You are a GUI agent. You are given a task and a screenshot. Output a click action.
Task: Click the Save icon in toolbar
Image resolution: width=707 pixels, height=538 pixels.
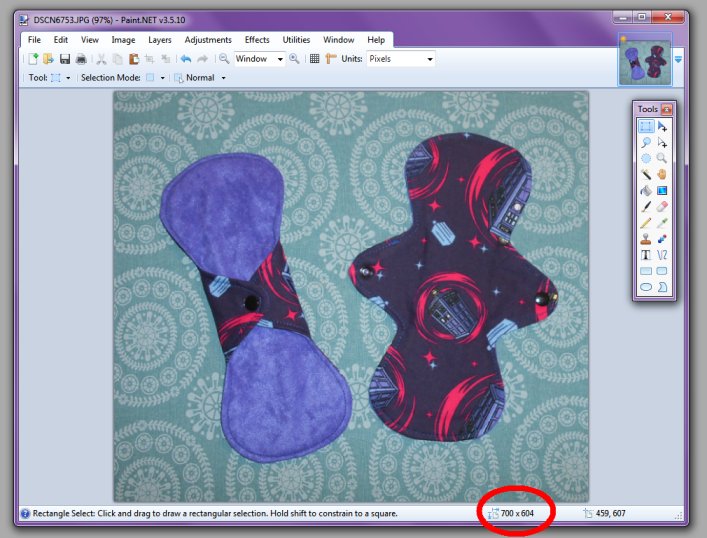pos(65,59)
